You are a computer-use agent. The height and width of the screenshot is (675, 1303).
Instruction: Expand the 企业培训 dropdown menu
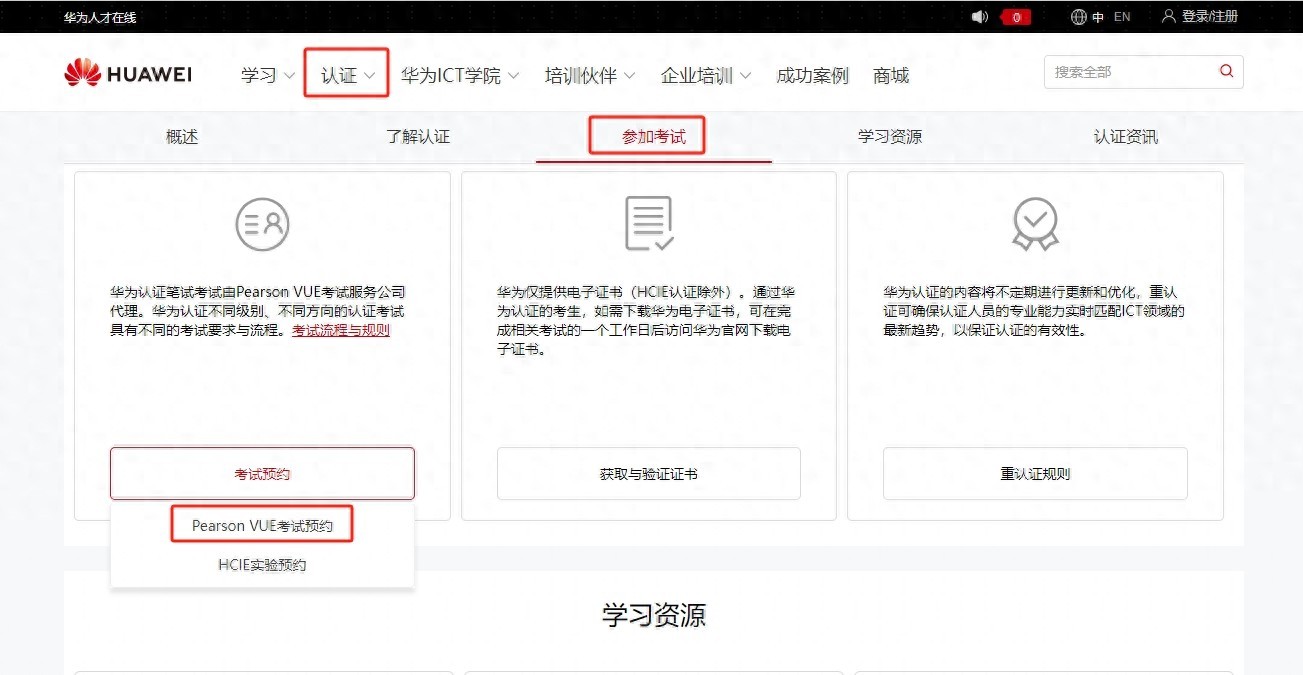tap(706, 75)
